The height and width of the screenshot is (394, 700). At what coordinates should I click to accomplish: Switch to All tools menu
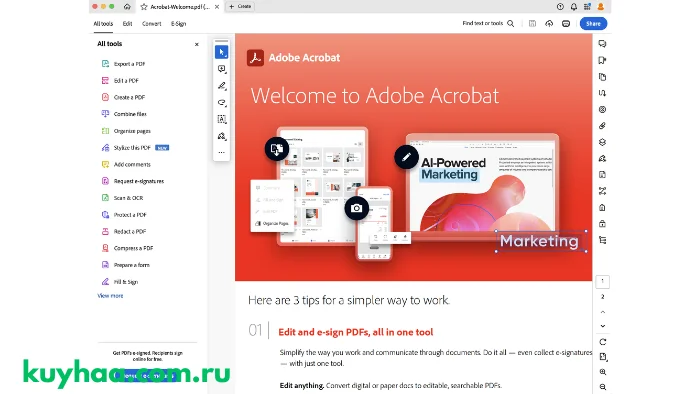[x=103, y=24]
